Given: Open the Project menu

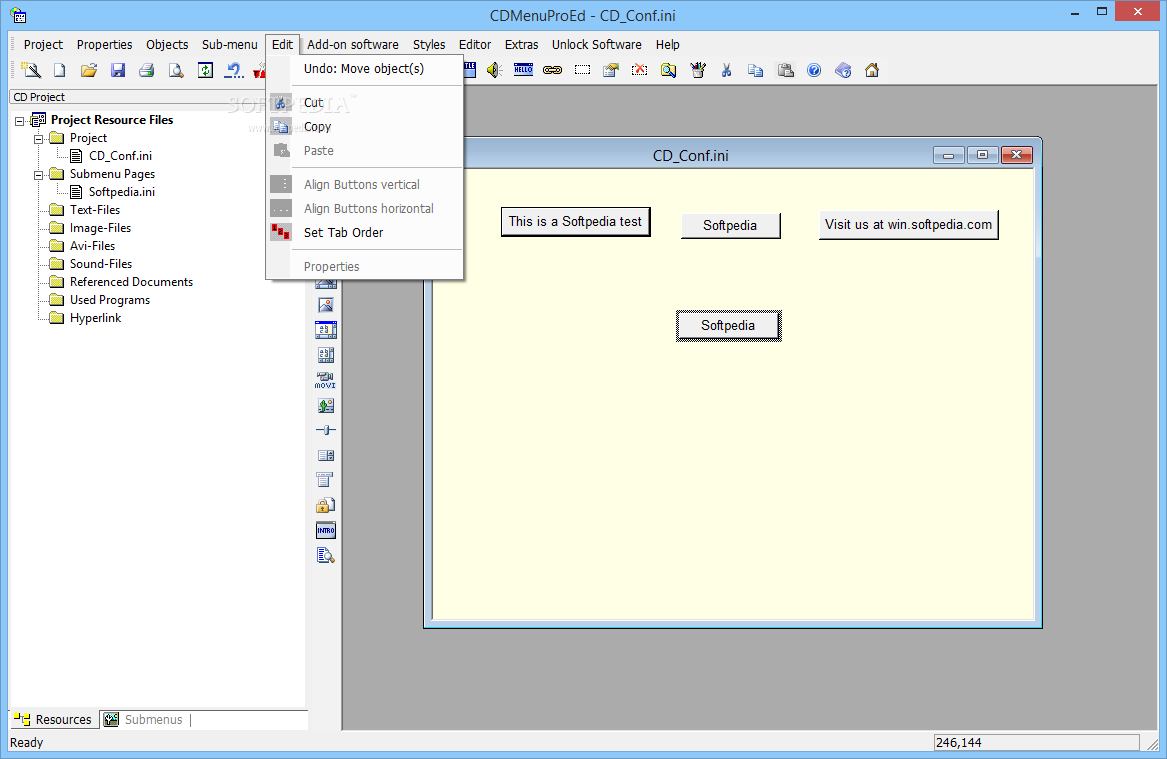Looking at the screenshot, I should tap(43, 45).
